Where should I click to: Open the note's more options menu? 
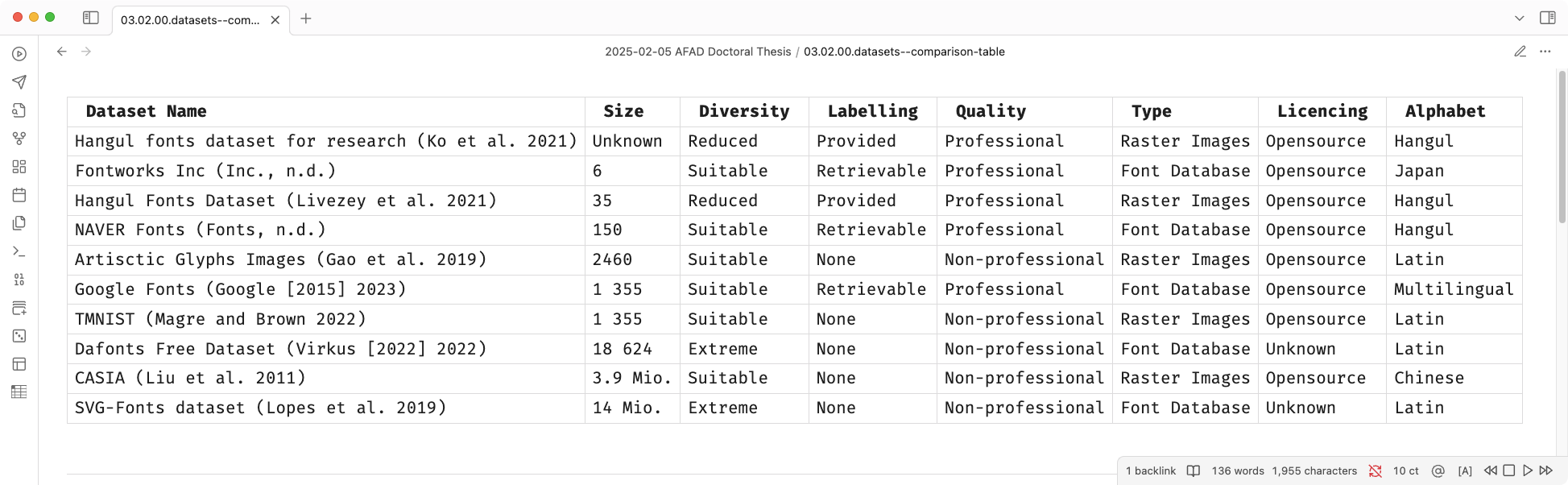click(1545, 52)
